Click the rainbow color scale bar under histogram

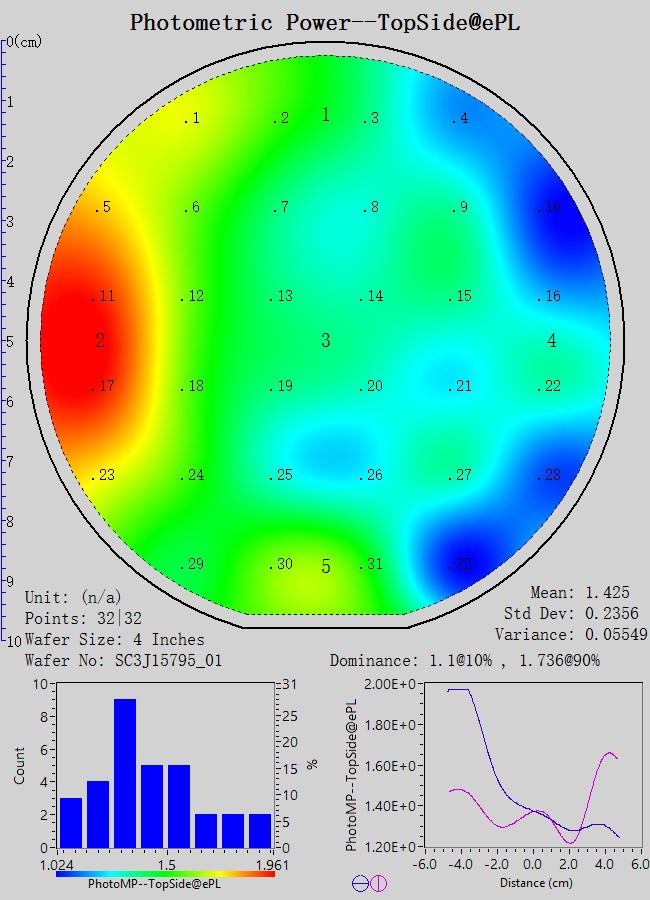coord(166,873)
